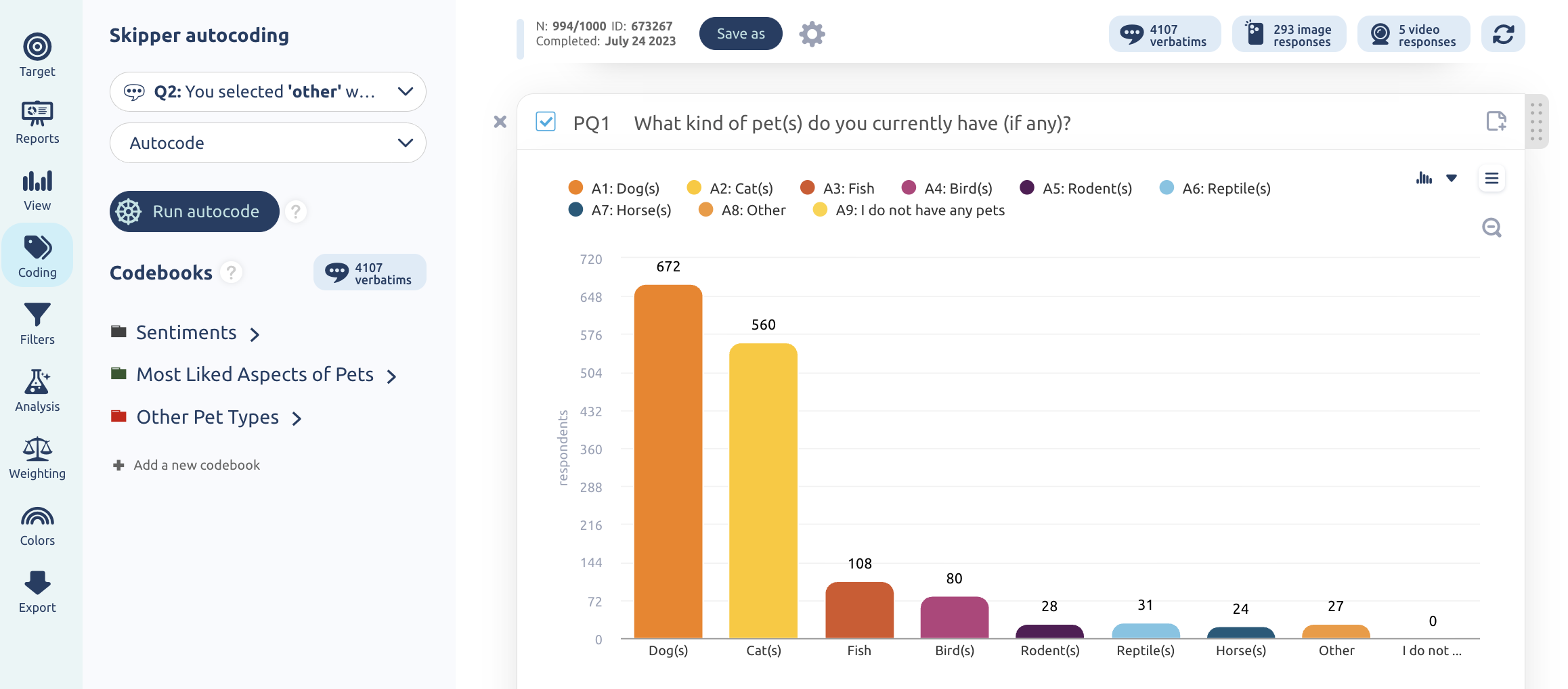Toggle A9: I do not have any pets legend

click(908, 210)
